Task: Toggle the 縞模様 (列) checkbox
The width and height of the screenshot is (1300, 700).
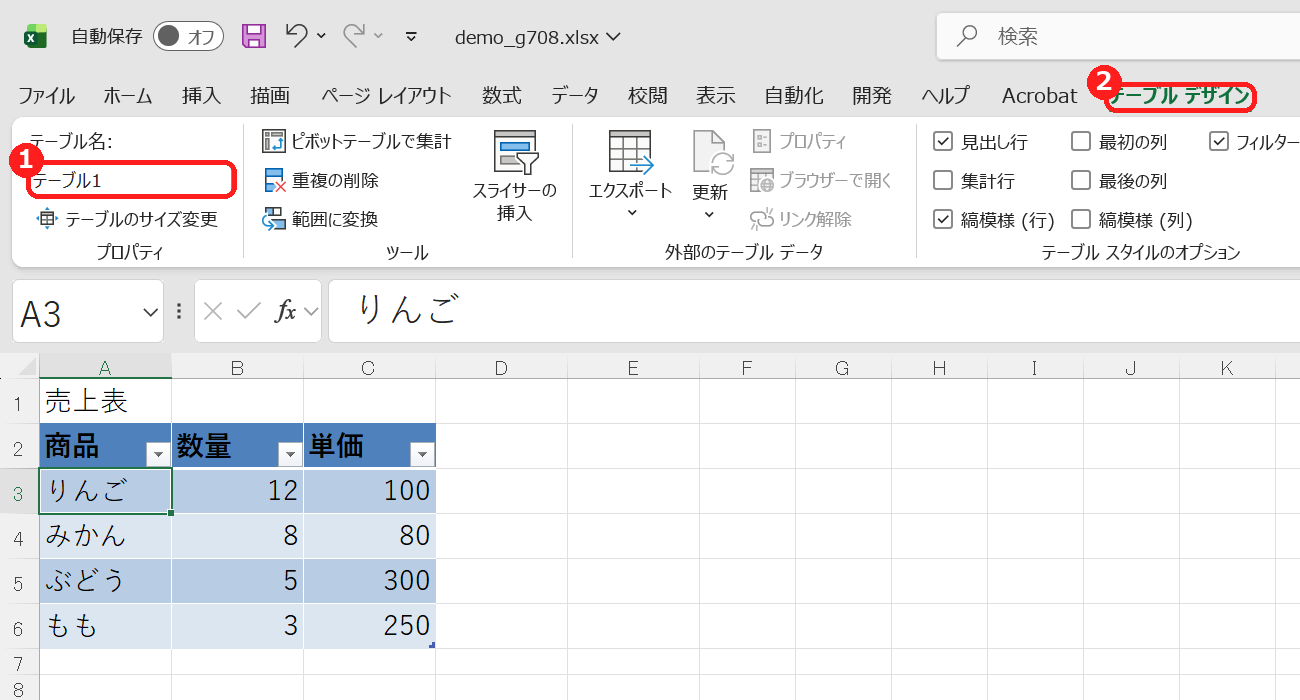Action: pyautogui.click(x=1081, y=219)
